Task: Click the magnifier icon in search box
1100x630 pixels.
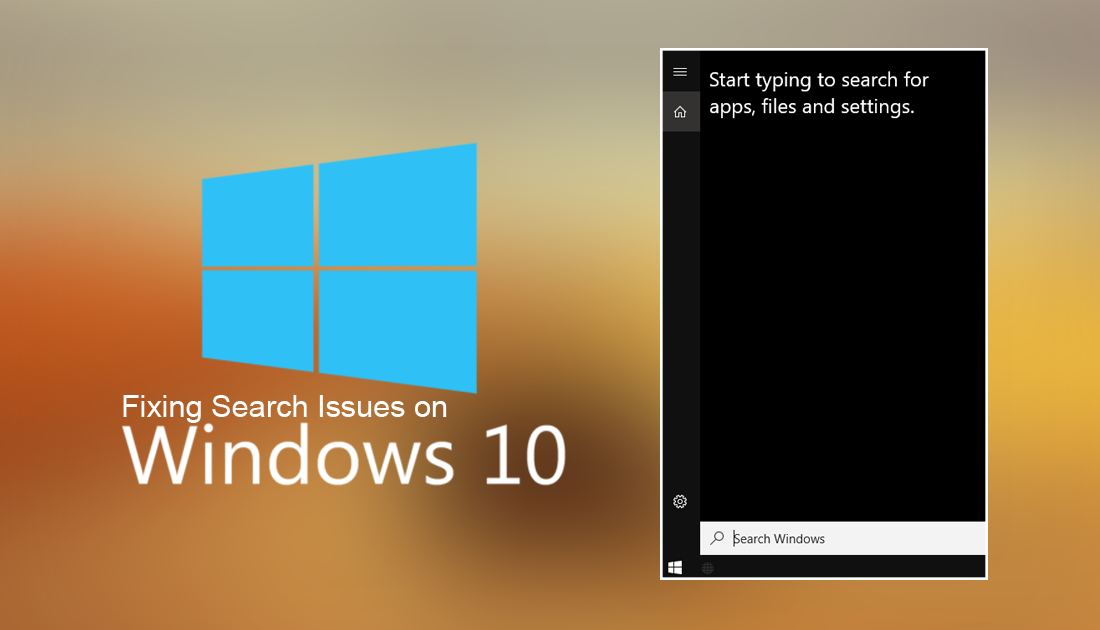Action: coord(717,538)
